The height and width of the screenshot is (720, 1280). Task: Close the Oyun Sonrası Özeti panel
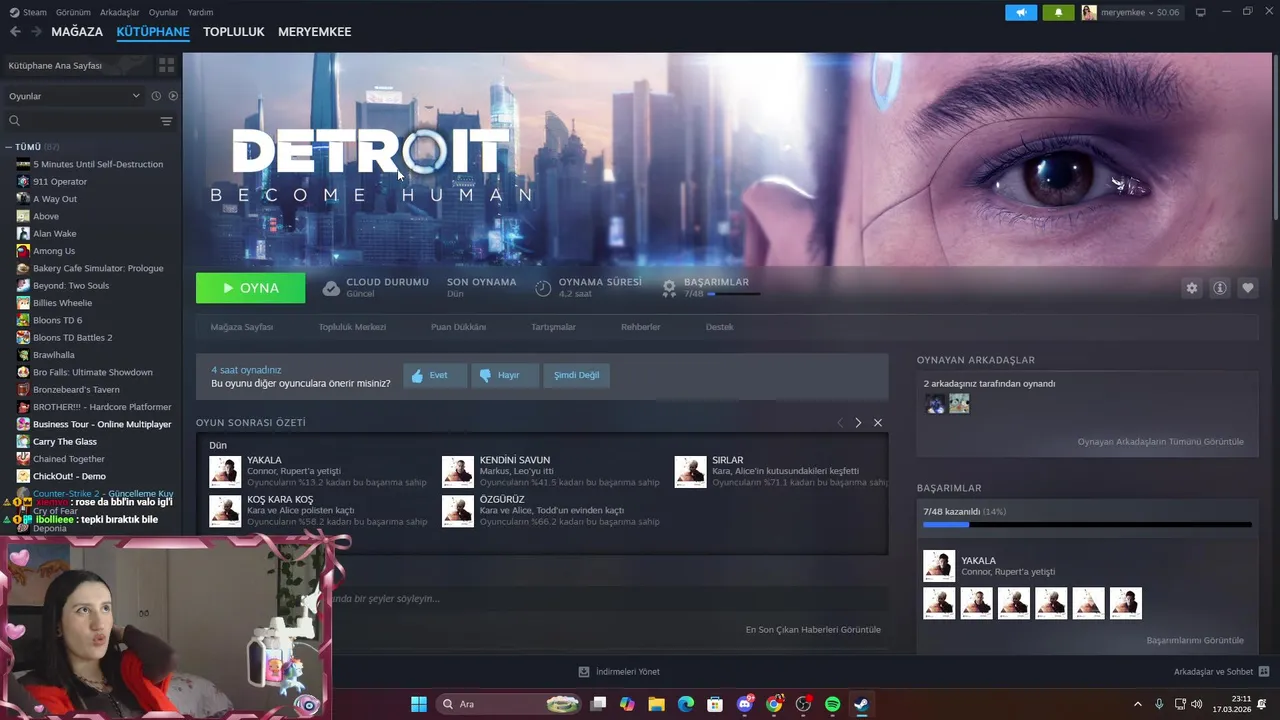pyautogui.click(x=878, y=423)
